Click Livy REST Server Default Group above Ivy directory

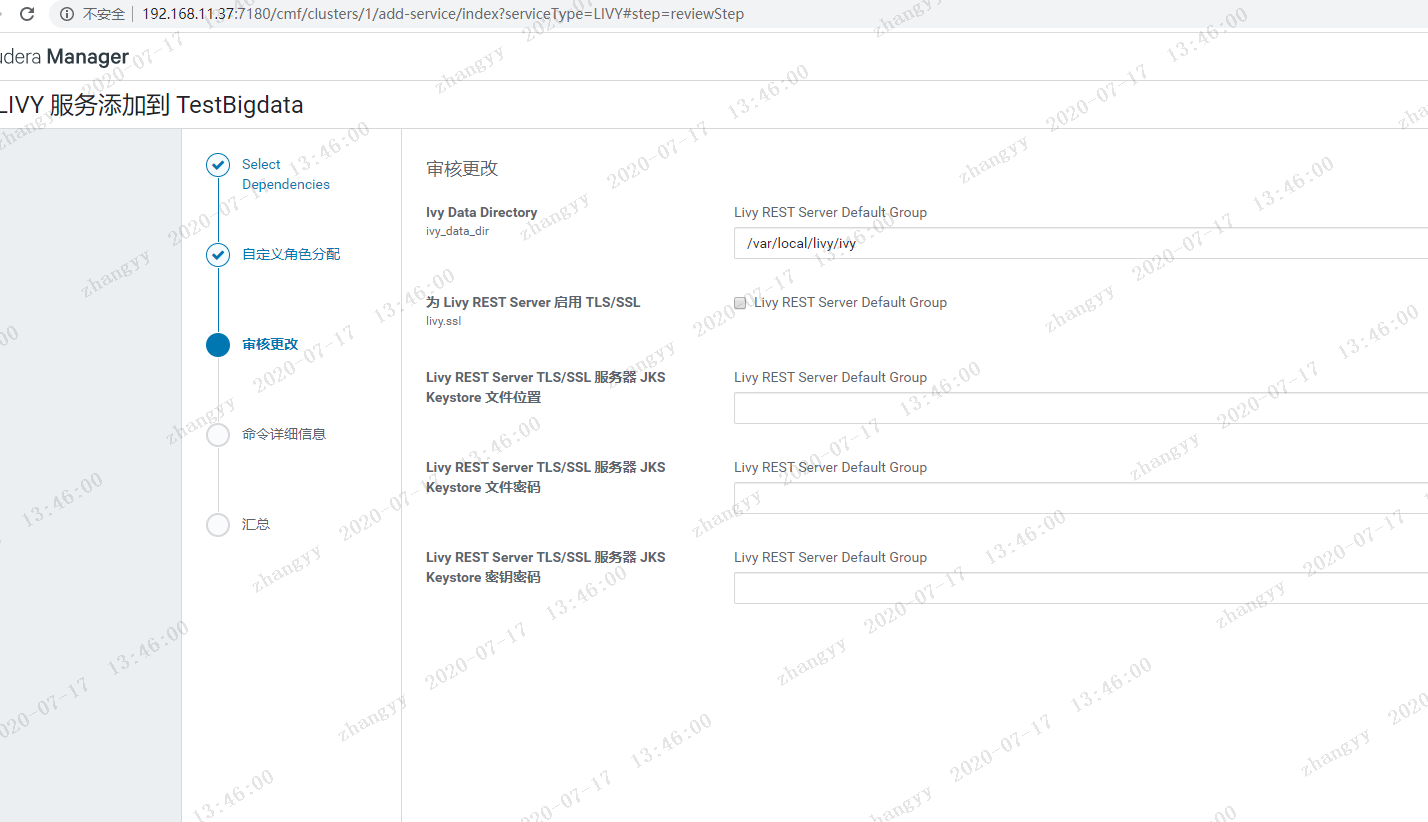pyautogui.click(x=830, y=212)
